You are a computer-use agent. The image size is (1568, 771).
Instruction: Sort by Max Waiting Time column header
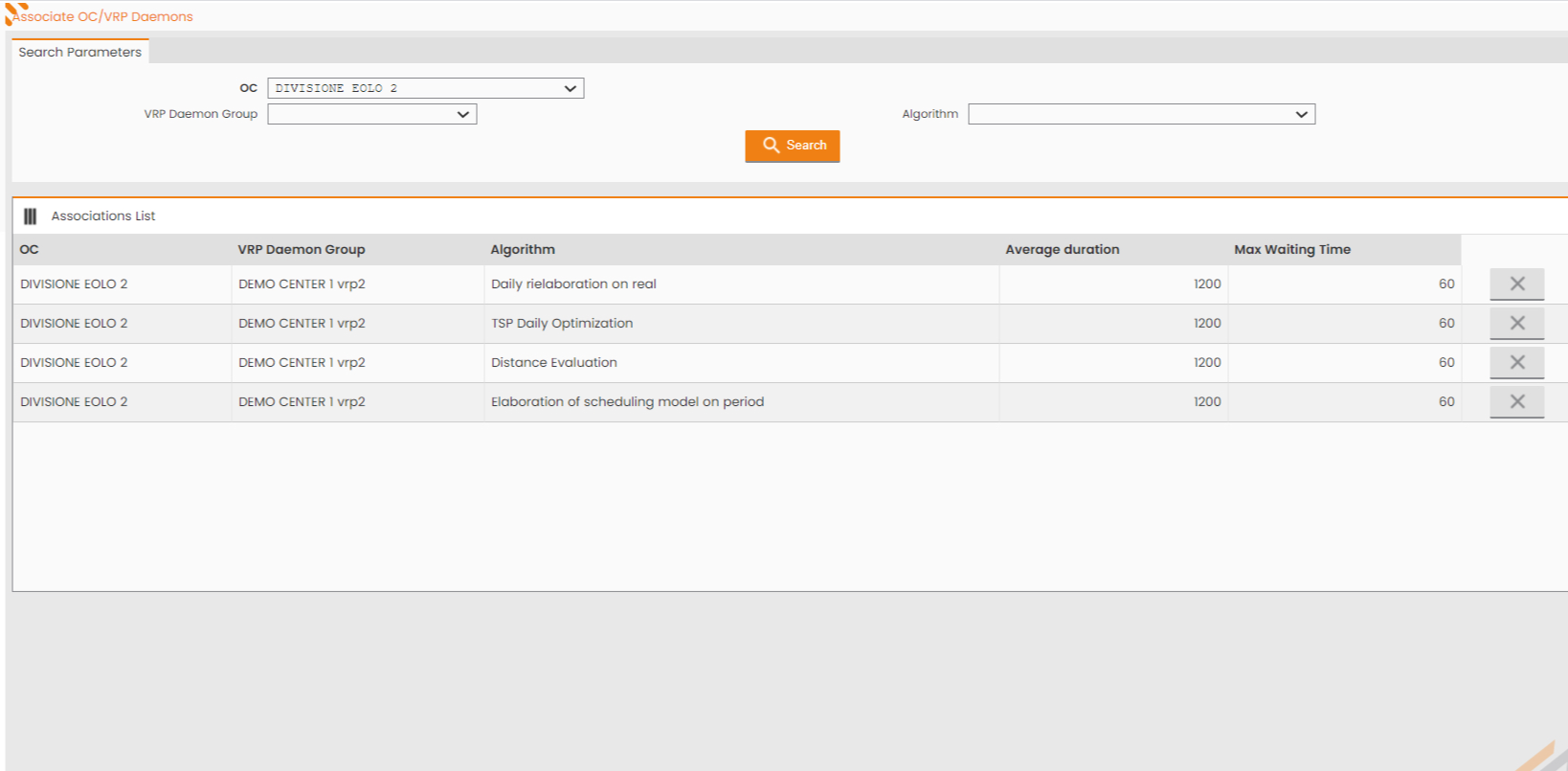pyautogui.click(x=1345, y=249)
